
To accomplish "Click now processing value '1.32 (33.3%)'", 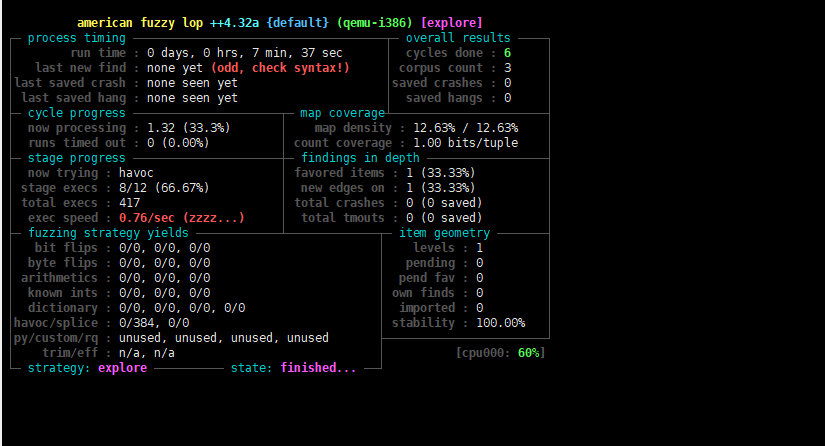I will click(188, 128).
